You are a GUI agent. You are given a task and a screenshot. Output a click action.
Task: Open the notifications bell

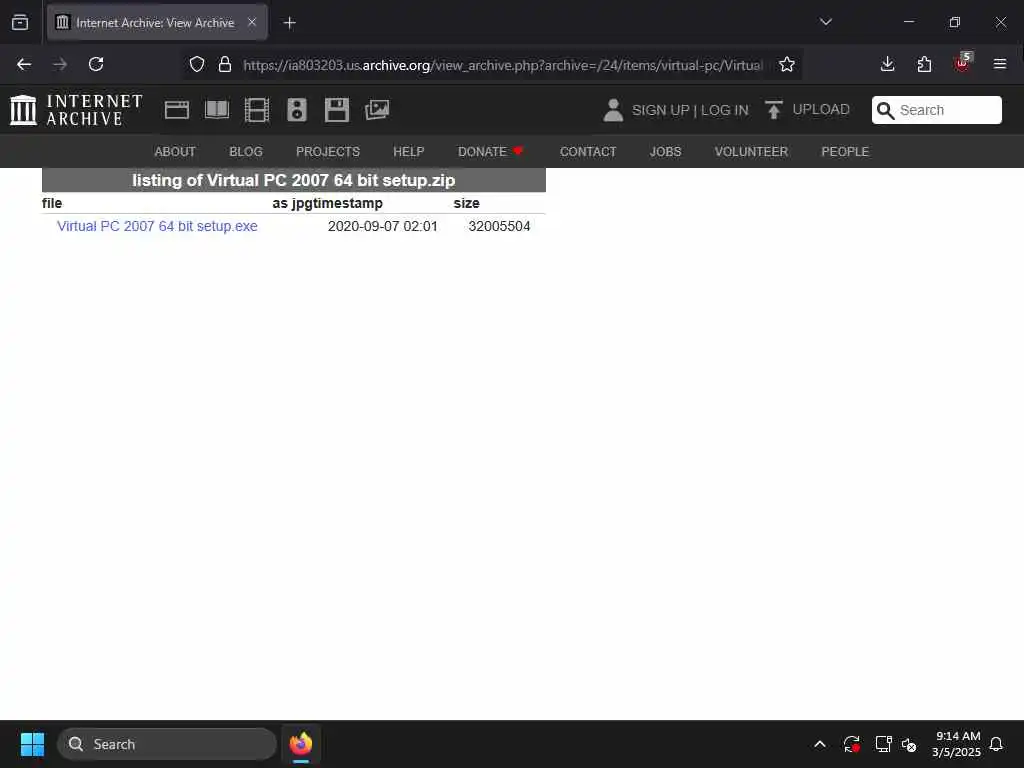point(996,744)
